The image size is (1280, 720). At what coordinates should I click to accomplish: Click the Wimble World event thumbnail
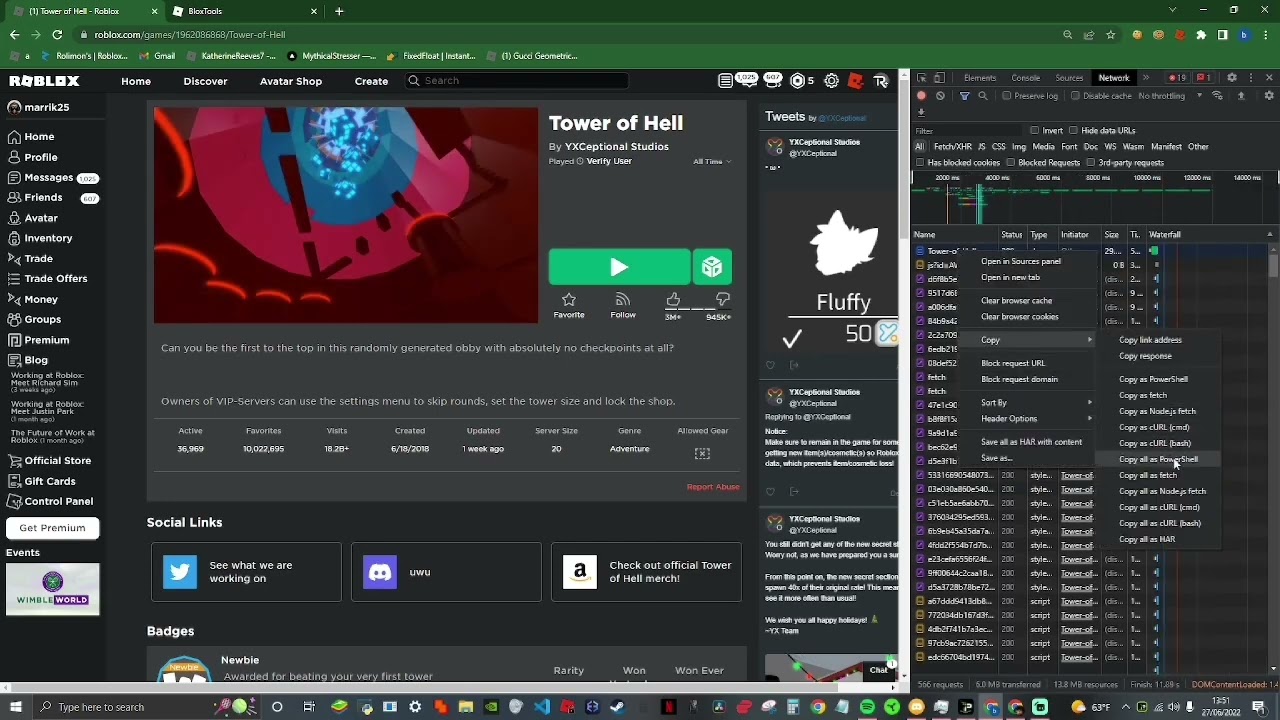point(53,588)
